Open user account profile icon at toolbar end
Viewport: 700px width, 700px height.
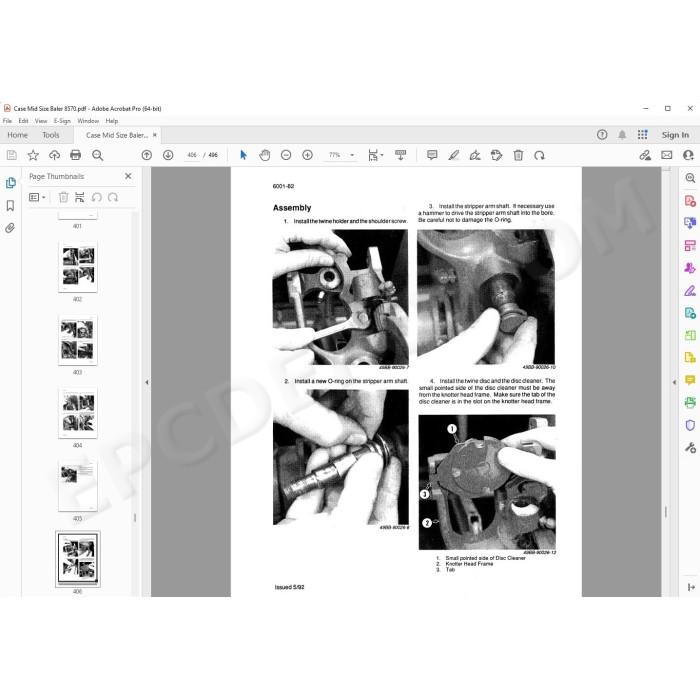click(688, 155)
